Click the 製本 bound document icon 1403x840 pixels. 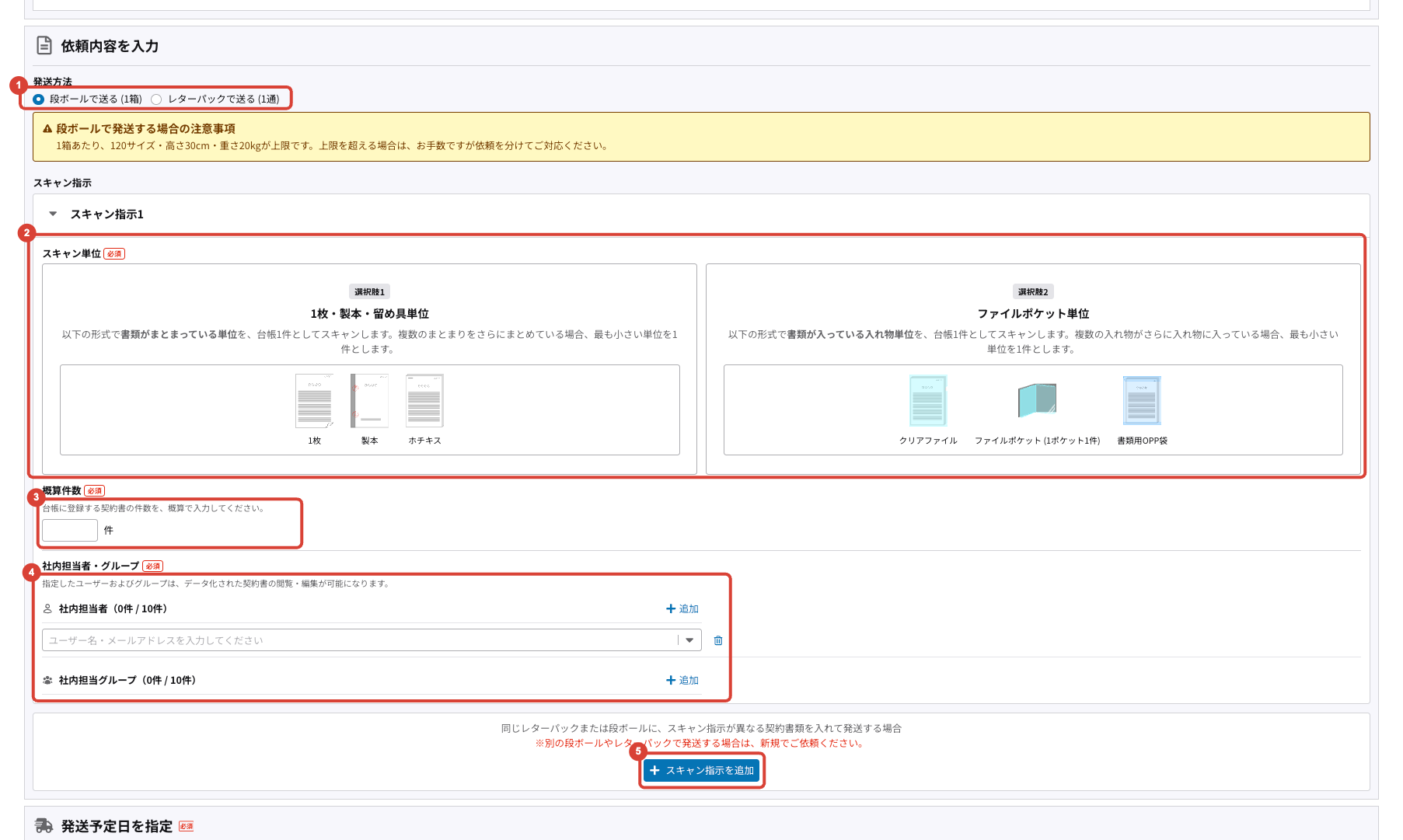pyautogui.click(x=369, y=401)
